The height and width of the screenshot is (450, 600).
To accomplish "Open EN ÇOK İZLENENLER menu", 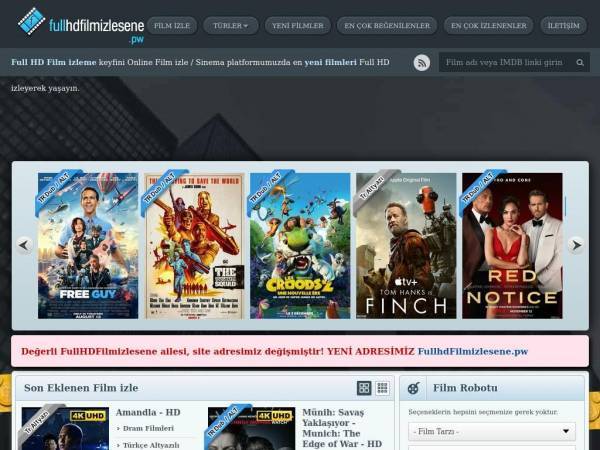I will tap(489, 26).
